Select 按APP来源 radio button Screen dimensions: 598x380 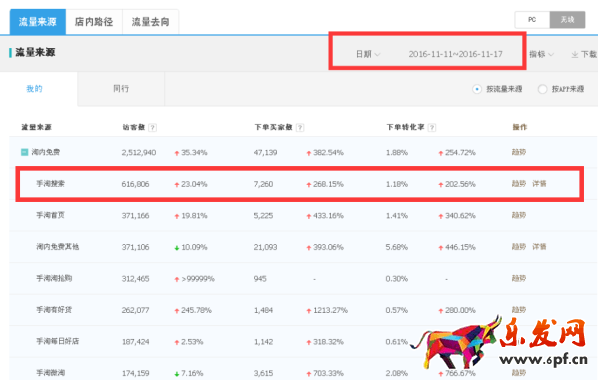(542, 89)
